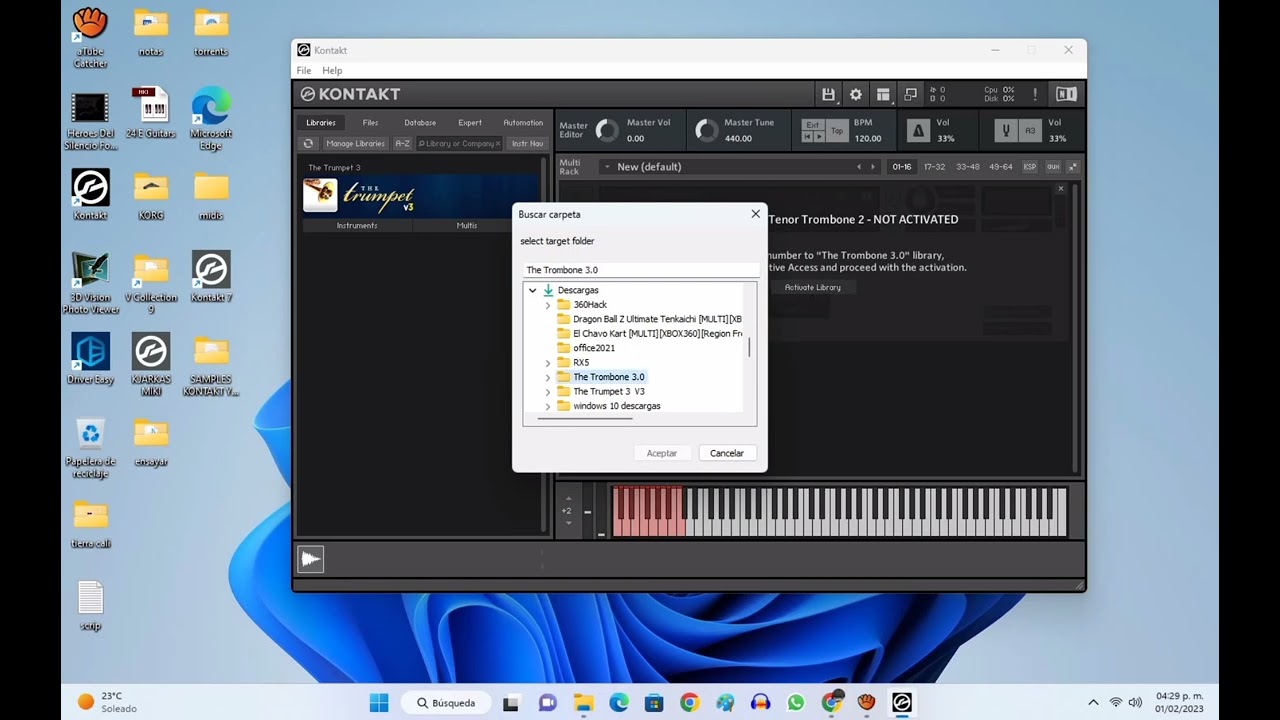This screenshot has width=1280, height=720.
Task: Select rack page 17-32
Action: [x=935, y=167]
